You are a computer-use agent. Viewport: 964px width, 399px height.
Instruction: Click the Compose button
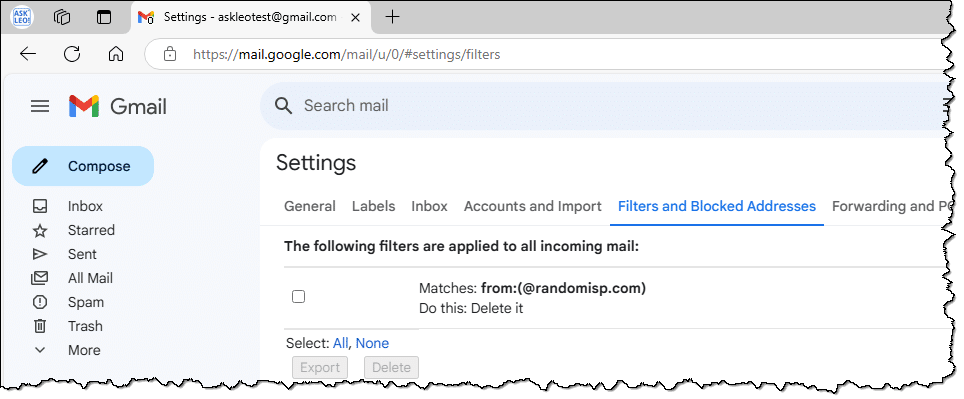(x=83, y=166)
